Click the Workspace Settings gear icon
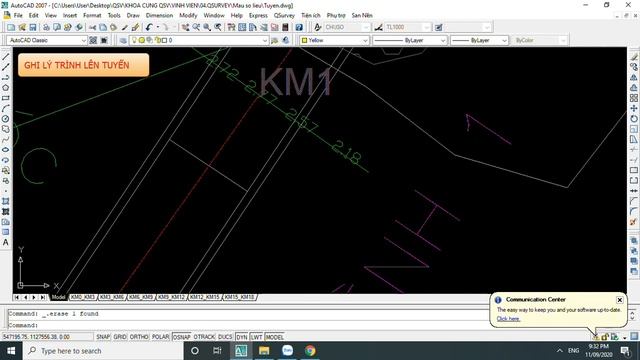This screenshot has height=360, width=640. (93, 40)
